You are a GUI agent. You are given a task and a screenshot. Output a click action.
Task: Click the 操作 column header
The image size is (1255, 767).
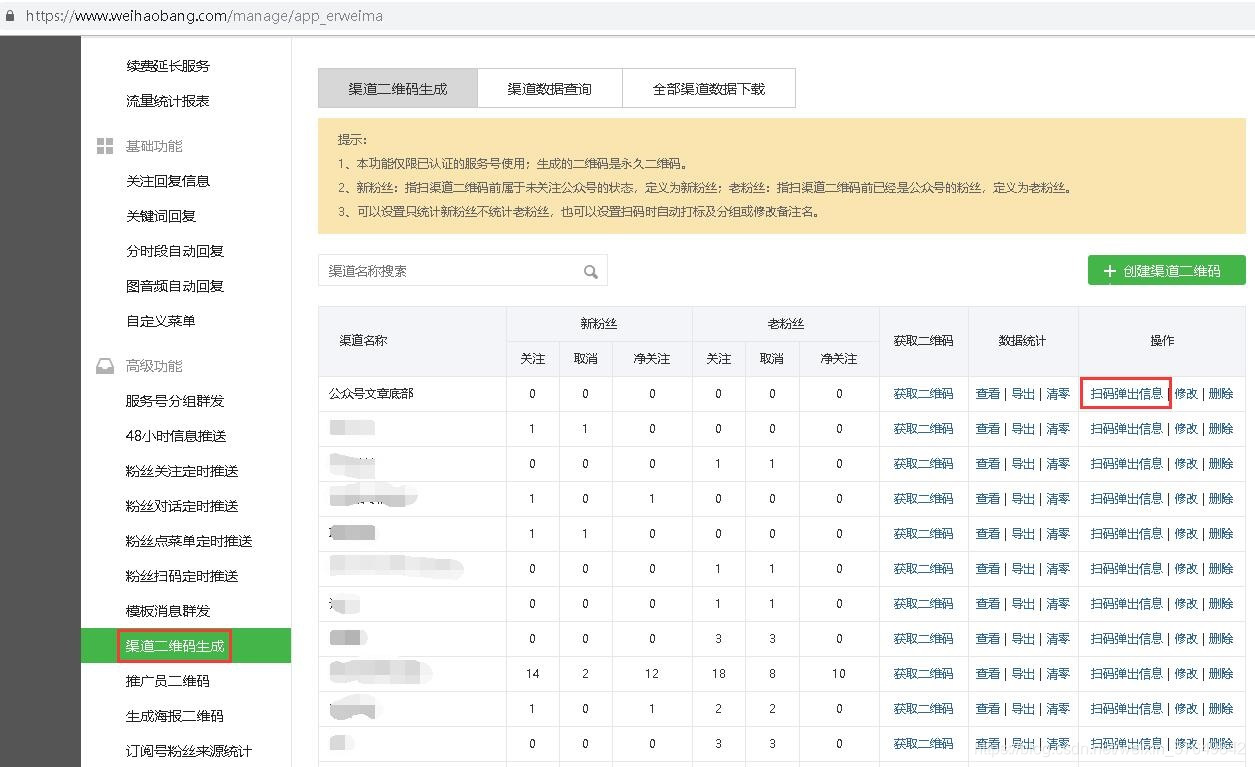coord(1162,341)
